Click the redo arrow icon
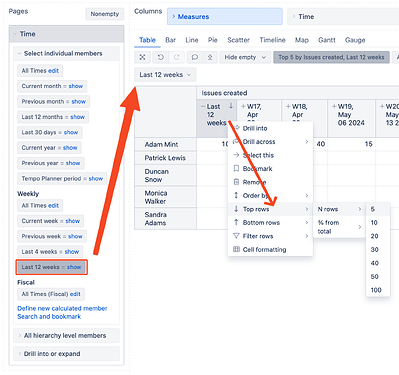The width and height of the screenshot is (399, 375). [177, 57]
